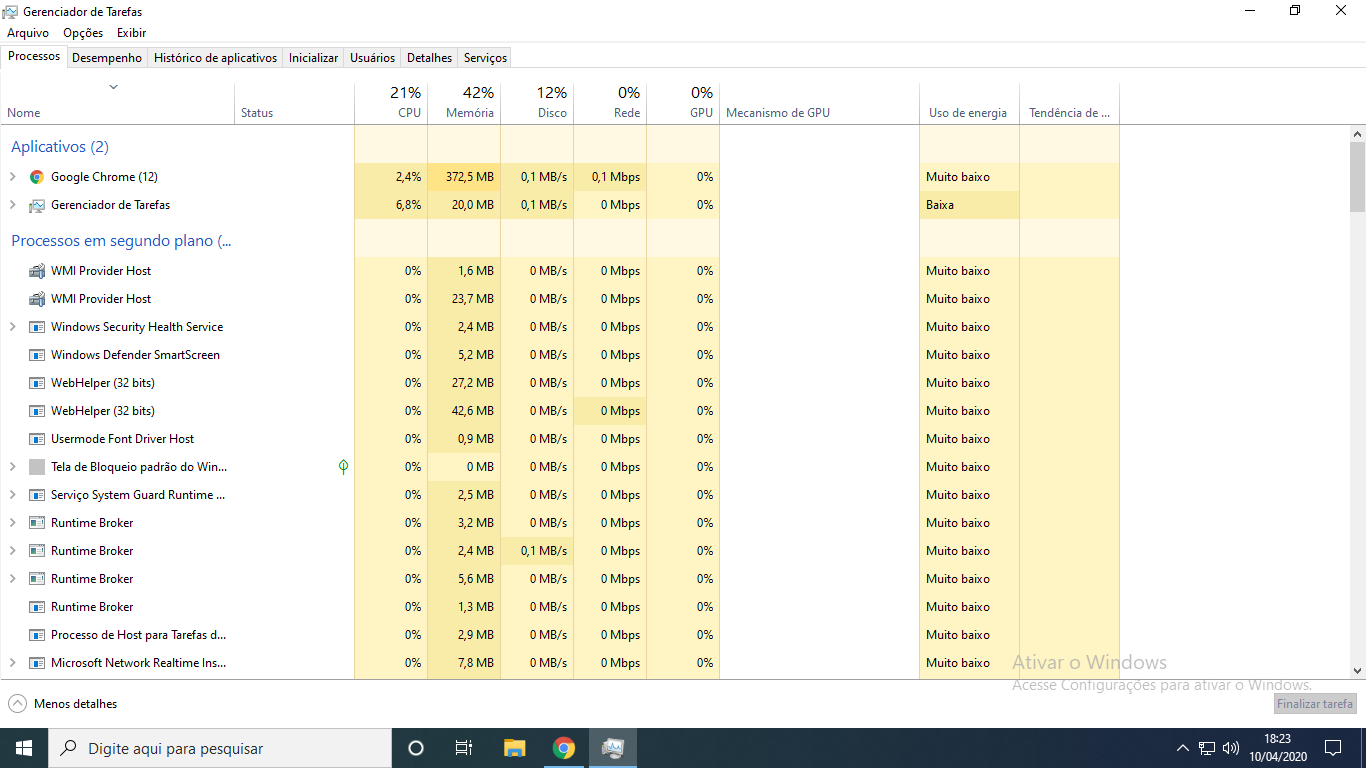Expand the Gerenciador de Tarefas process group
The height and width of the screenshot is (768, 1366).
(13, 205)
